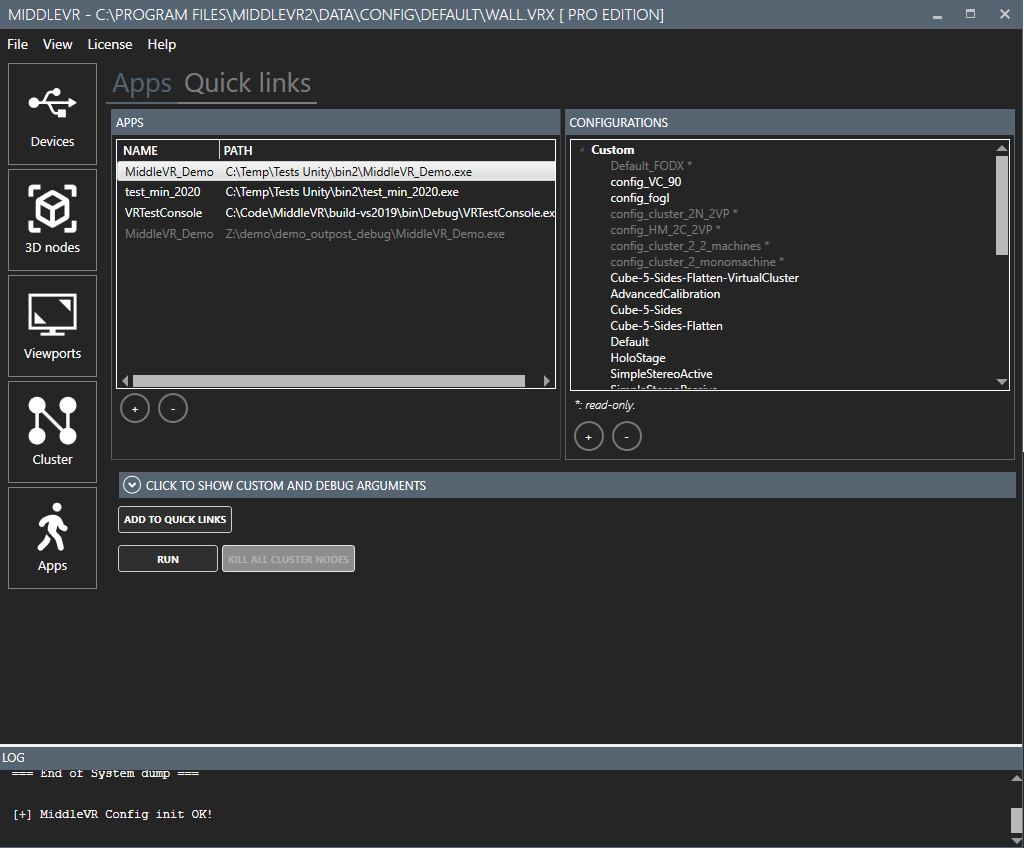The image size is (1024, 848).
Task: Select the config_fogl configuration
Action: click(x=639, y=198)
